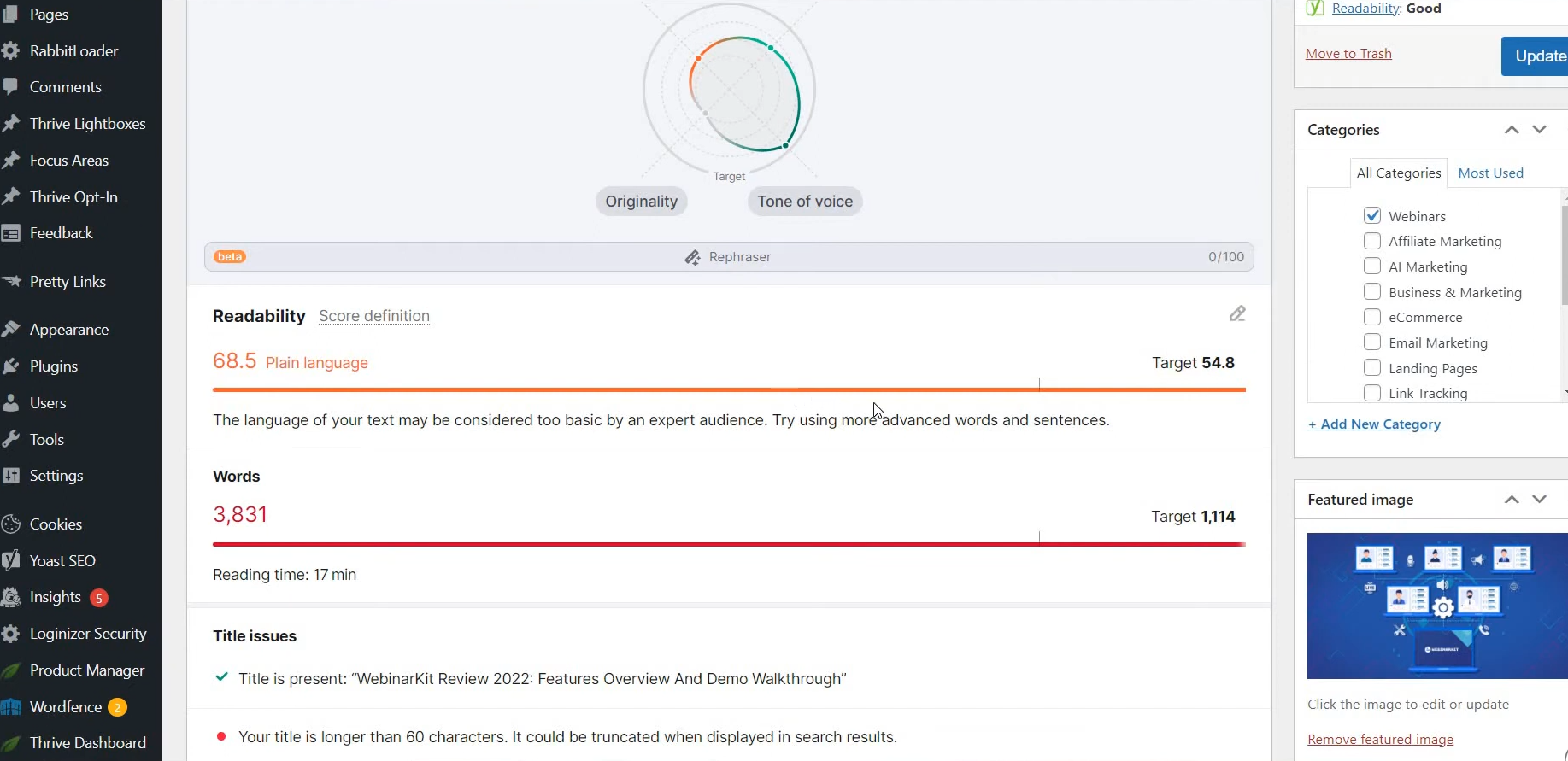Click the Pretty Links star icon
Screen dimensions: 1568x761
(10, 282)
